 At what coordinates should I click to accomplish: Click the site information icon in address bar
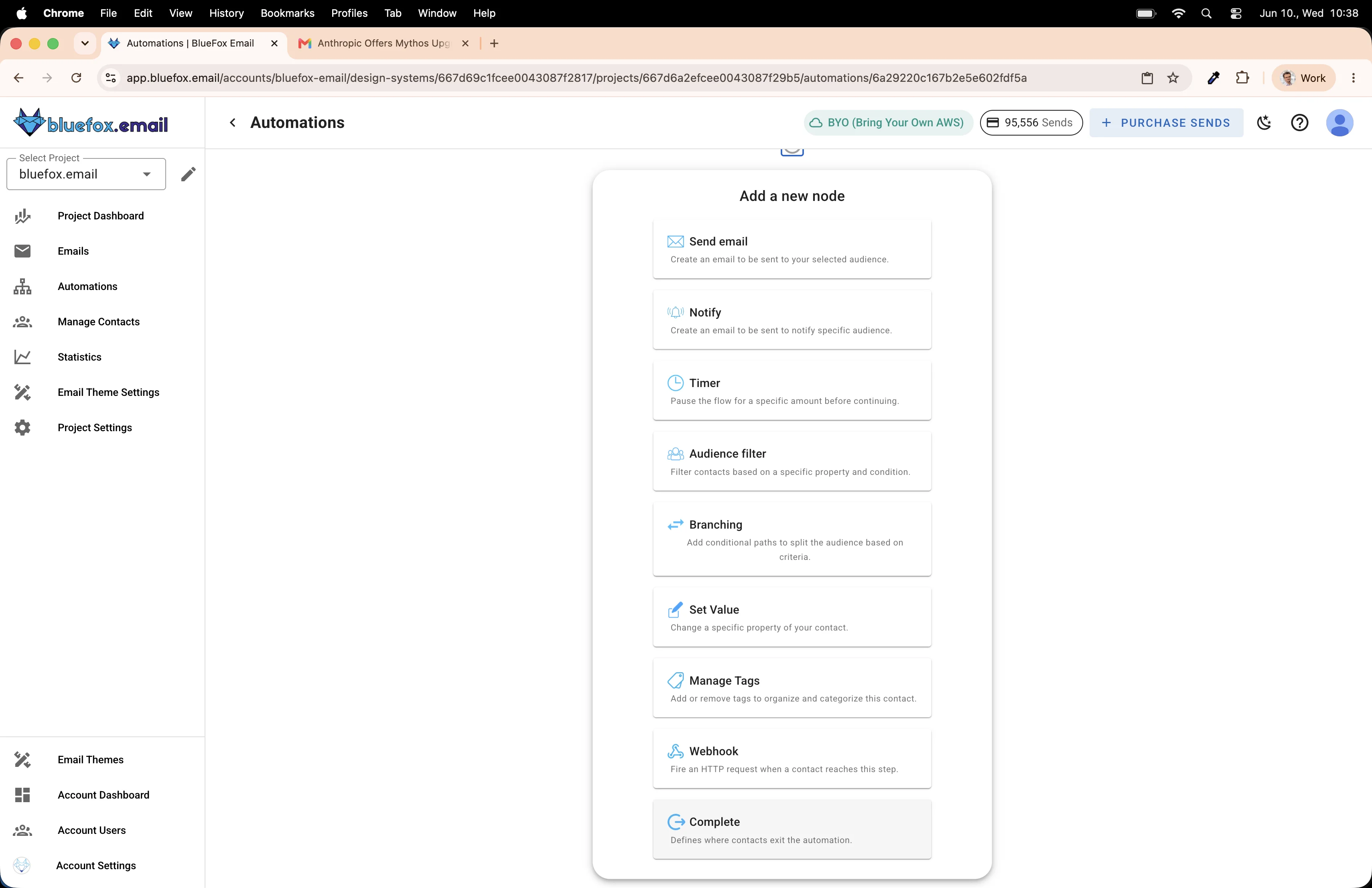(111, 78)
